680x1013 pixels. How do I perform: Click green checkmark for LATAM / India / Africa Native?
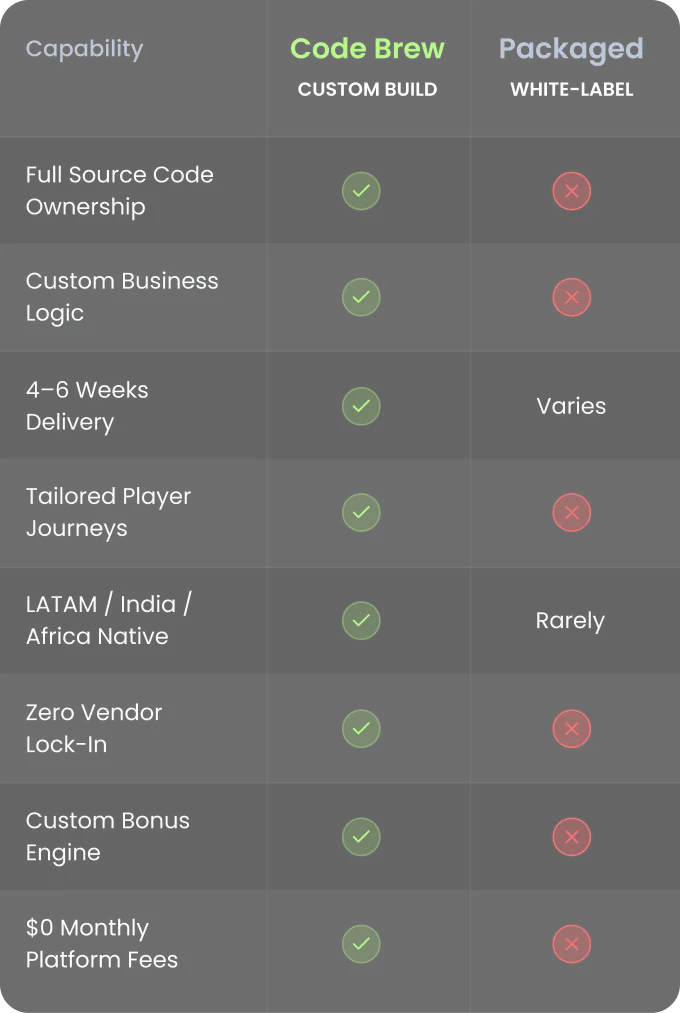click(361, 621)
